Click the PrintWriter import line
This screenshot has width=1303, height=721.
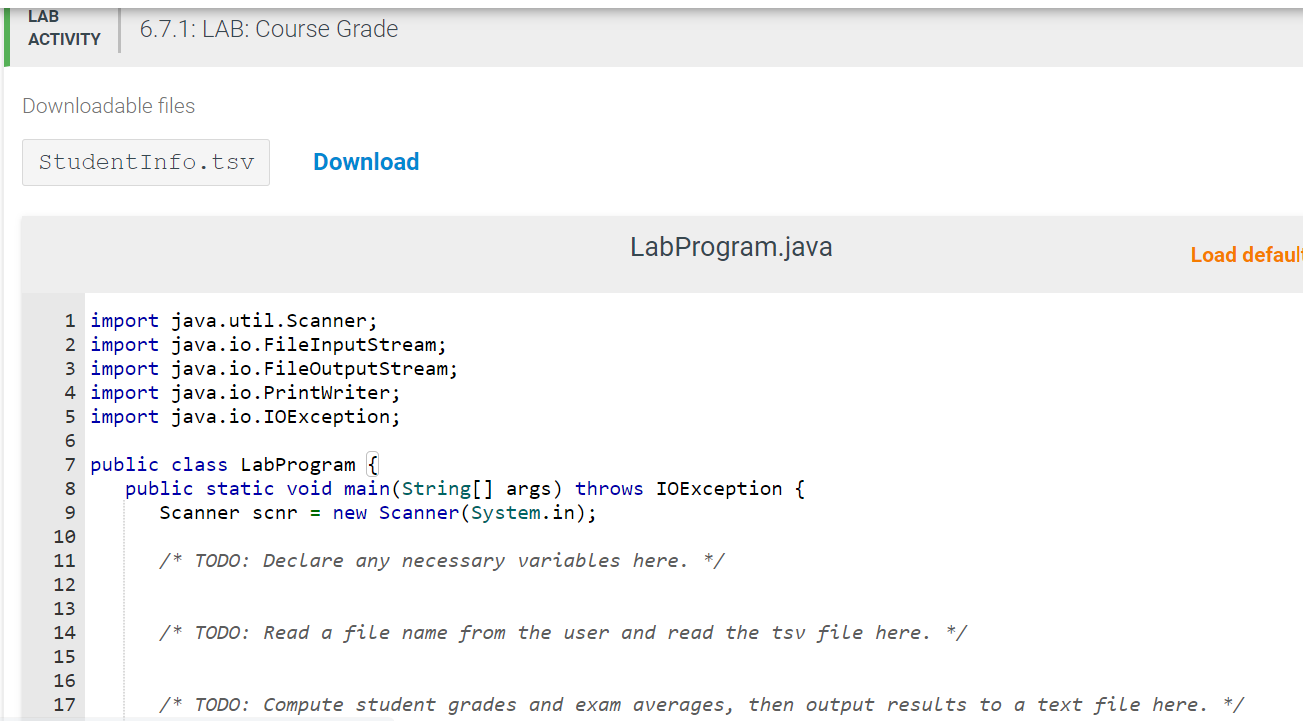point(243,392)
